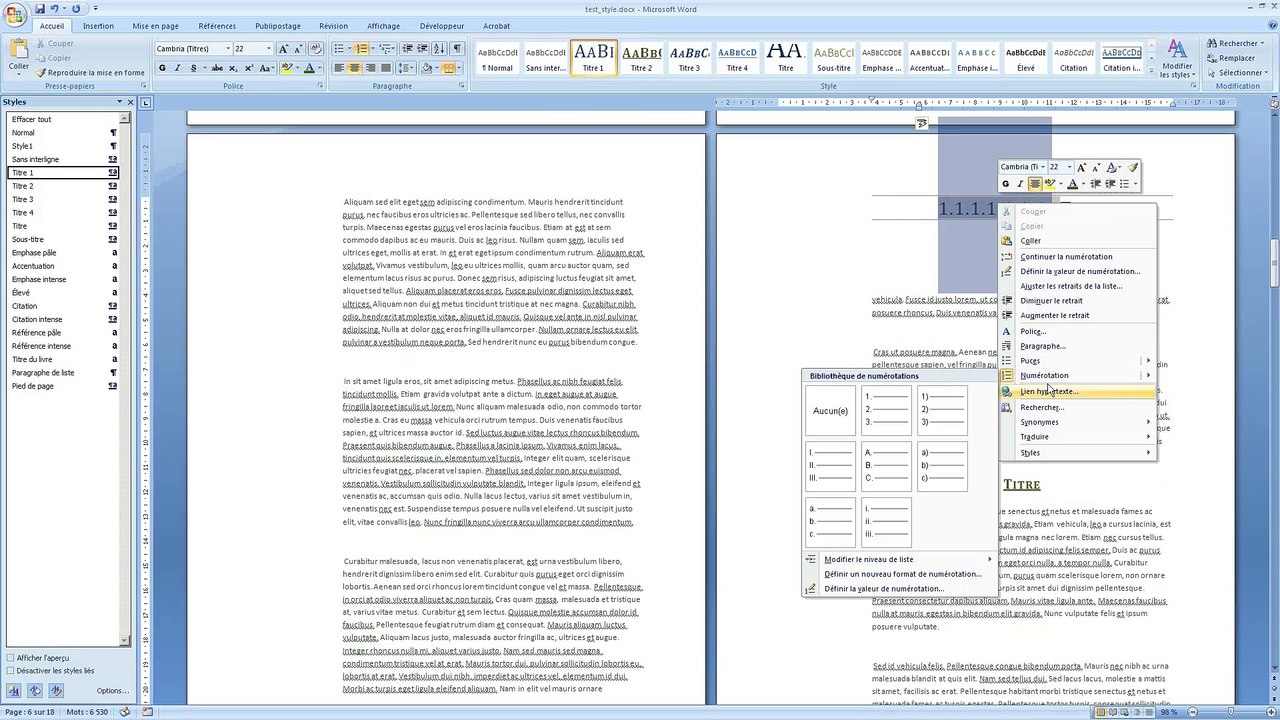Open the Style Inspector in Styles pane
Viewport: 1280px width, 720px height.
tap(35, 690)
